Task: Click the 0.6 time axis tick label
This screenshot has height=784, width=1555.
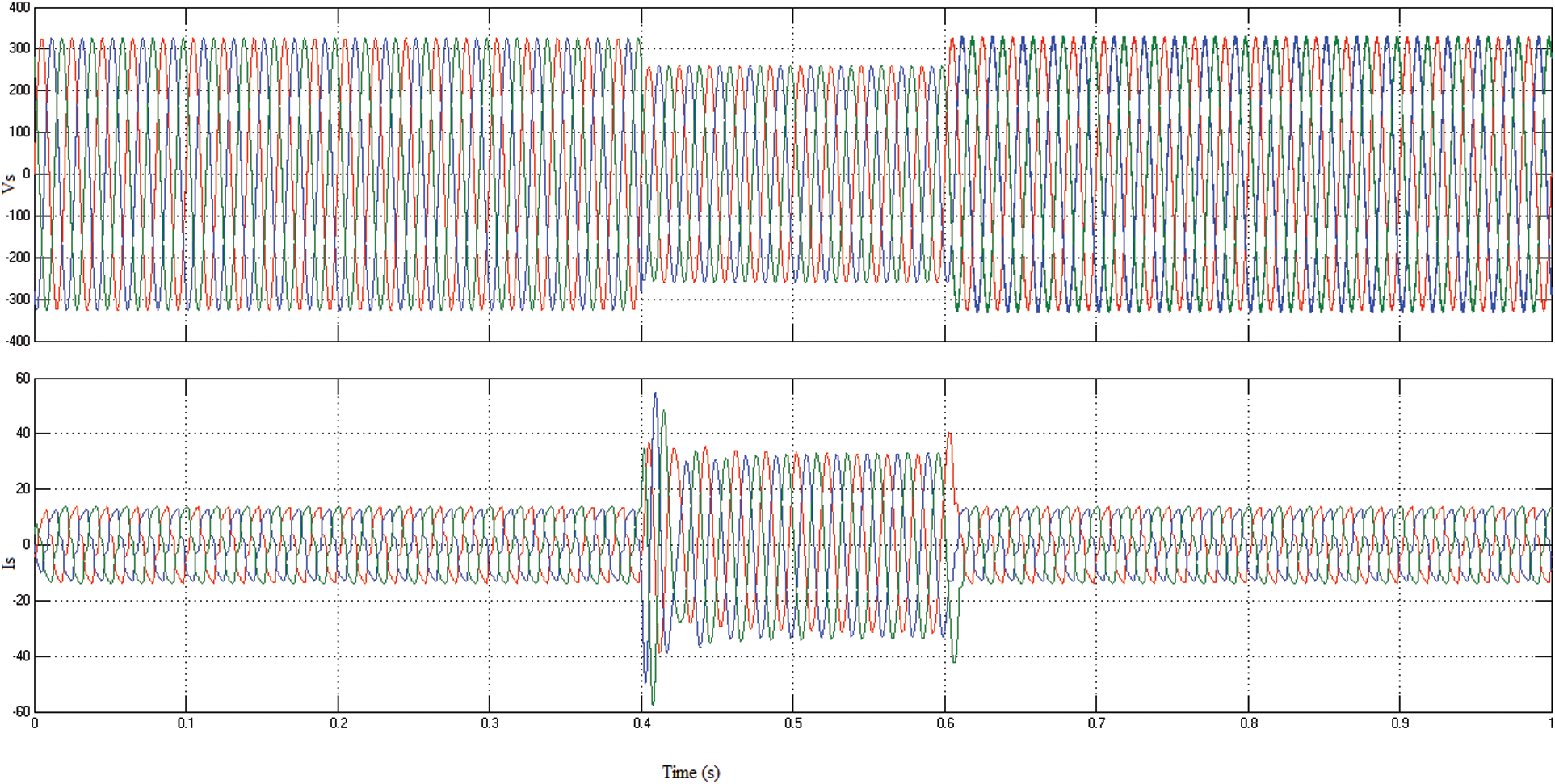Action: (945, 723)
